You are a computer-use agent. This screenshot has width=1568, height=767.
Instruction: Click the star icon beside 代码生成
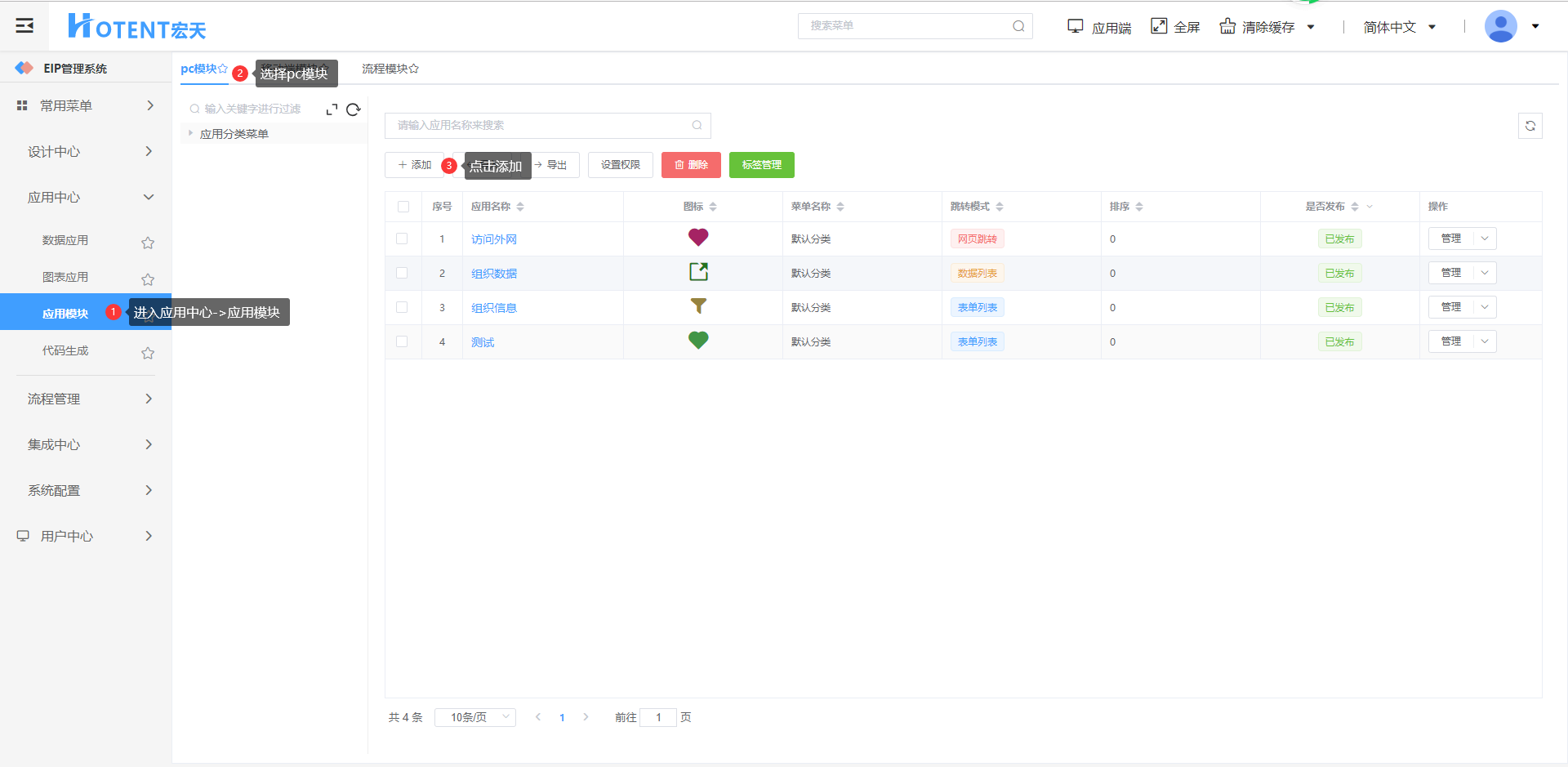[148, 353]
